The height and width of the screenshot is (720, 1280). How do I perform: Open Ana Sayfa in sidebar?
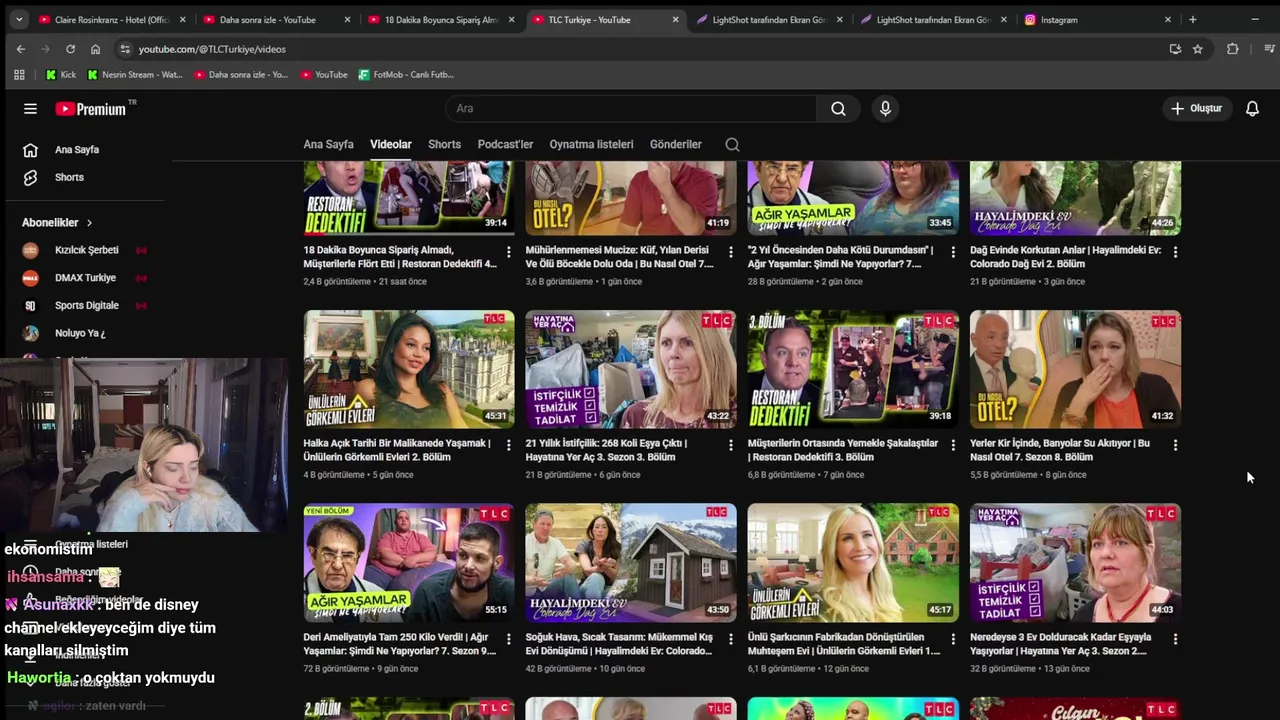[x=76, y=150]
